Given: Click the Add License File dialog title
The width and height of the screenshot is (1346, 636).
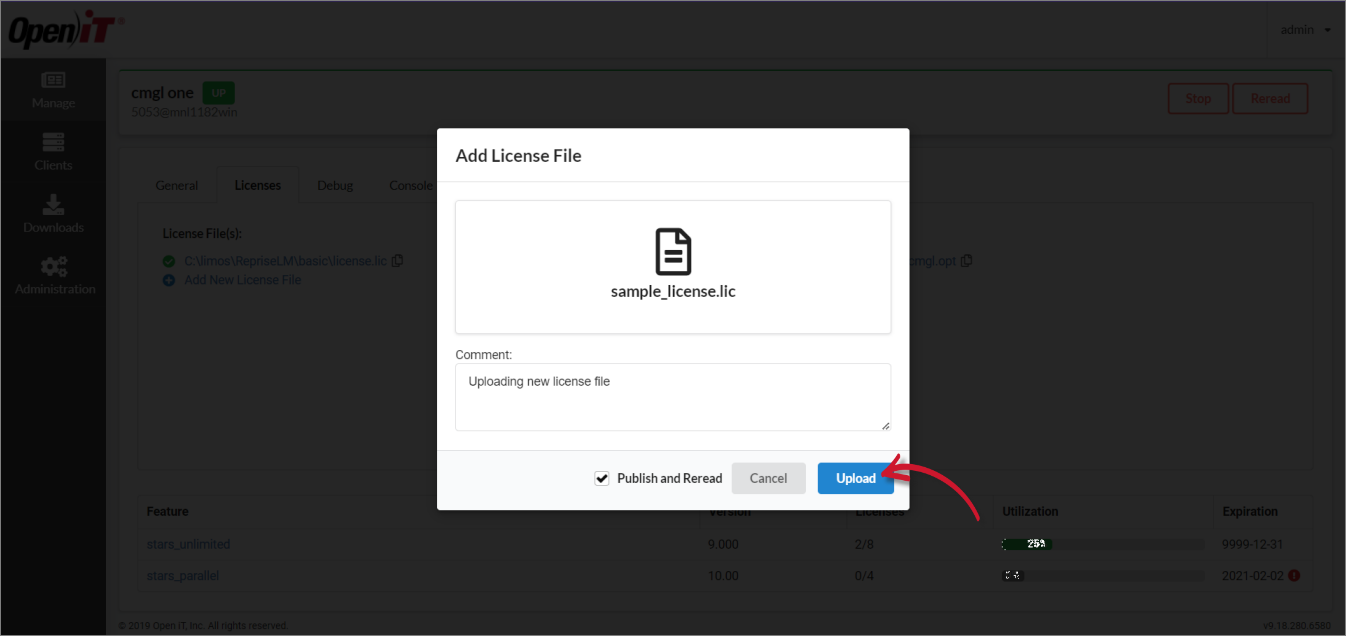Looking at the screenshot, I should [x=518, y=155].
